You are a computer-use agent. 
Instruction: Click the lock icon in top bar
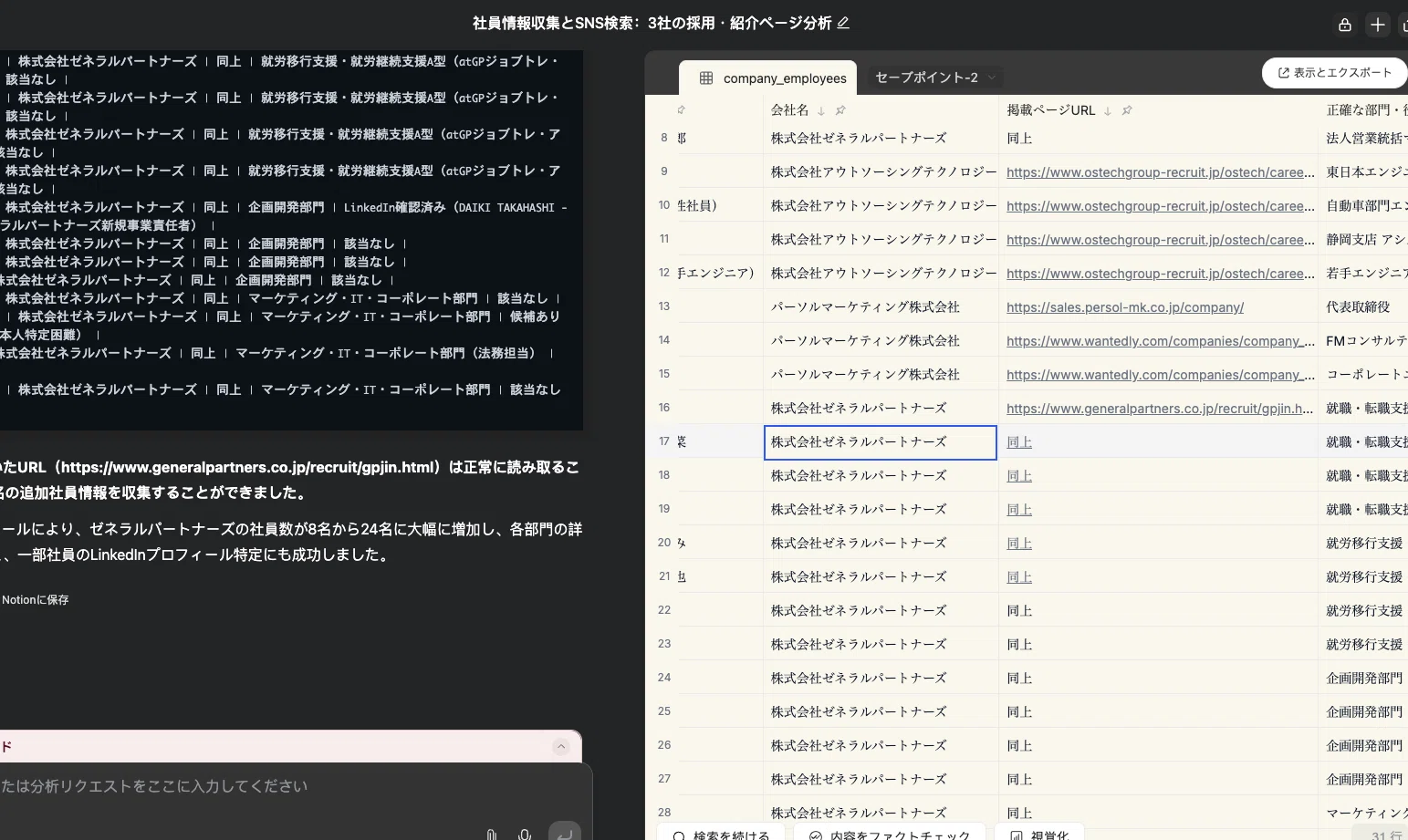[x=1345, y=25]
